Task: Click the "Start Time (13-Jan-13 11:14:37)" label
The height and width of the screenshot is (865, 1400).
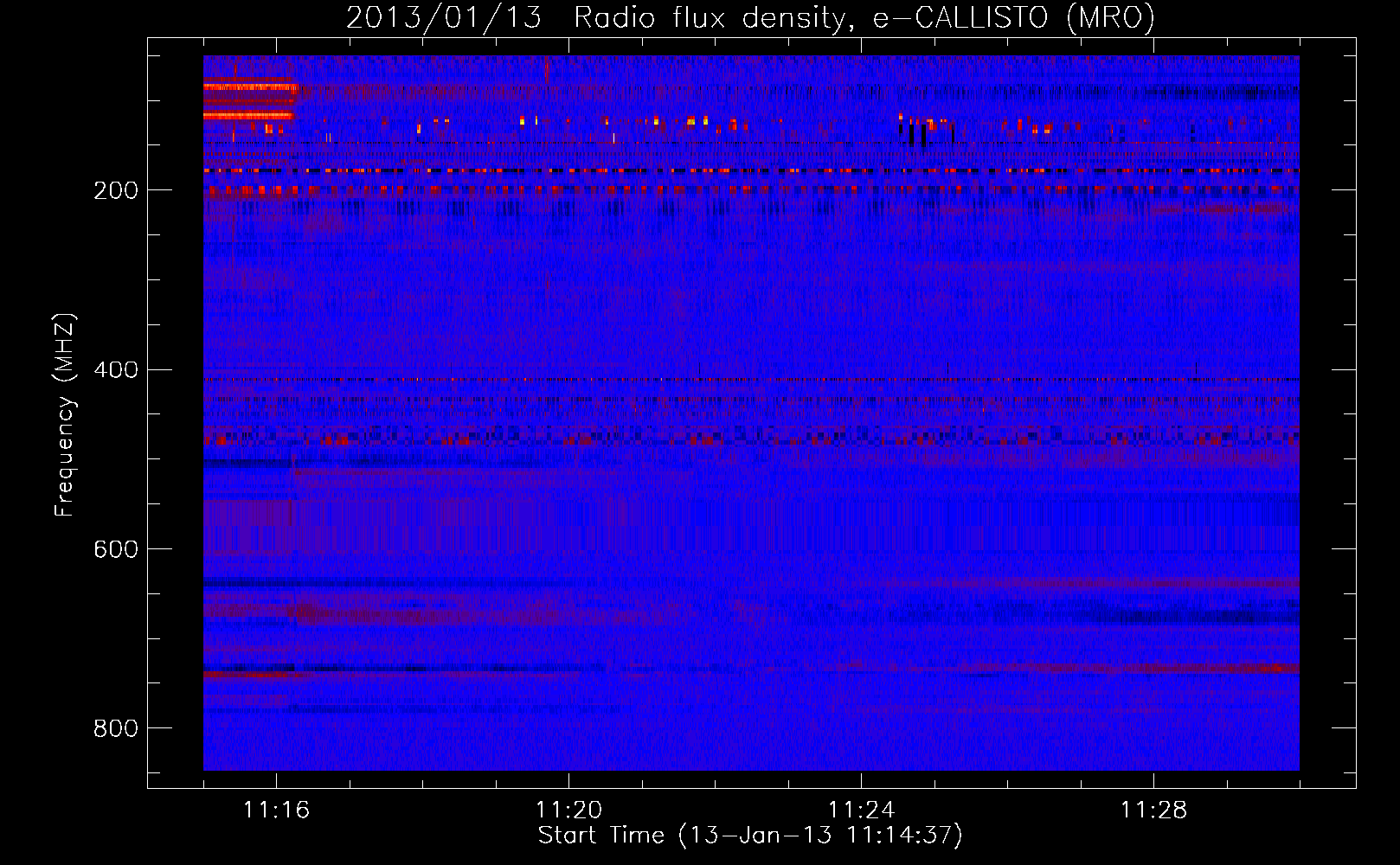Action: 750,836
